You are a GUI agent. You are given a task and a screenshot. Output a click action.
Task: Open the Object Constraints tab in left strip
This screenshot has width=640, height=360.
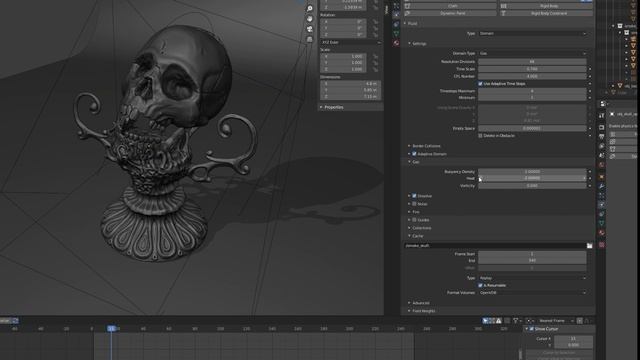pyautogui.click(x=396, y=24)
